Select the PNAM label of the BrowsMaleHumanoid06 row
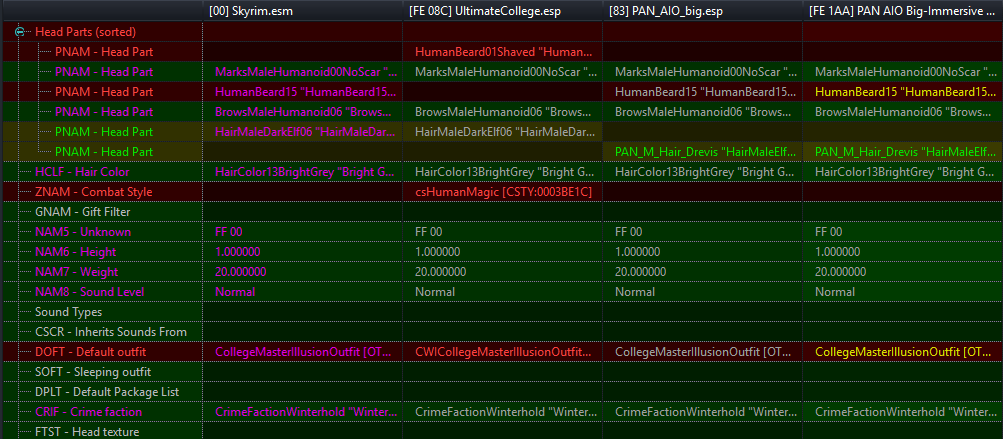 tap(104, 112)
